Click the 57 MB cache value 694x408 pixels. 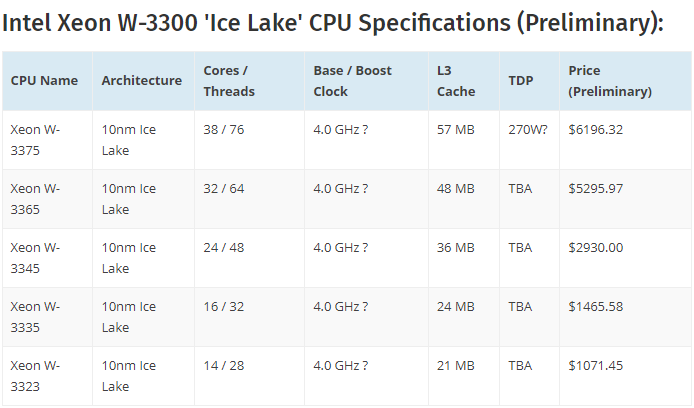[x=455, y=129]
